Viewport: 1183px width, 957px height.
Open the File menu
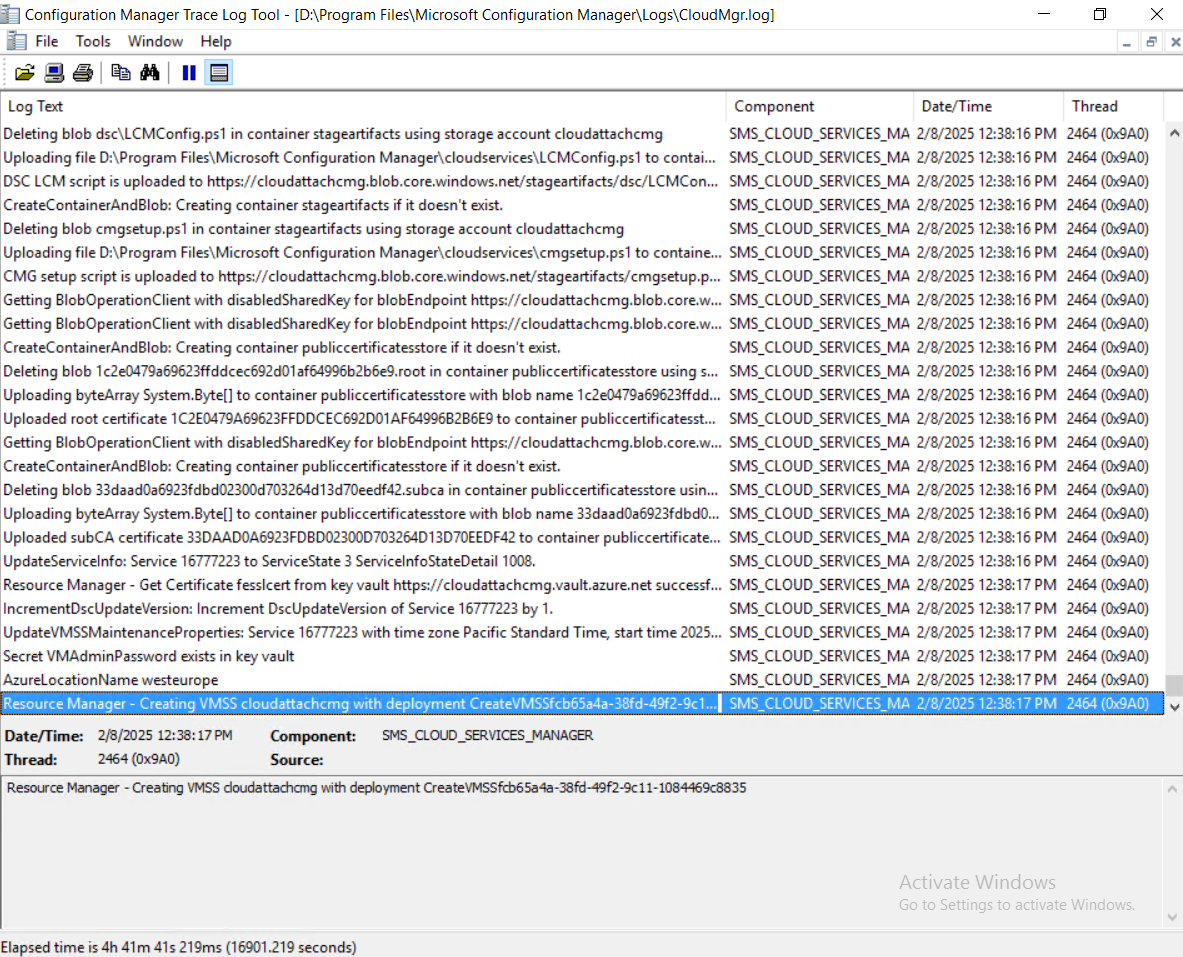coord(47,42)
